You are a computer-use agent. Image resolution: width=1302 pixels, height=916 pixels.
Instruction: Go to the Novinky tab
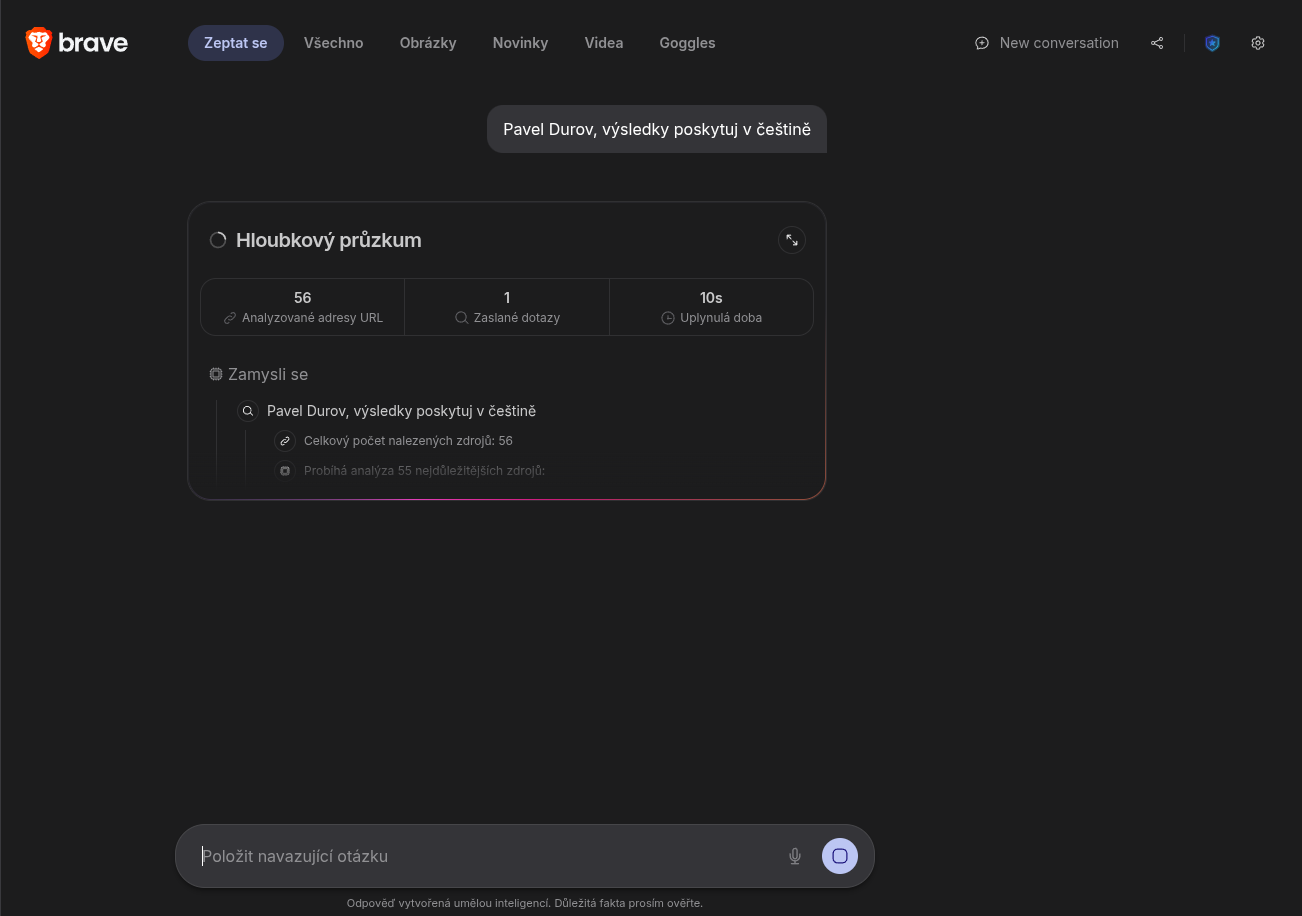tap(520, 43)
